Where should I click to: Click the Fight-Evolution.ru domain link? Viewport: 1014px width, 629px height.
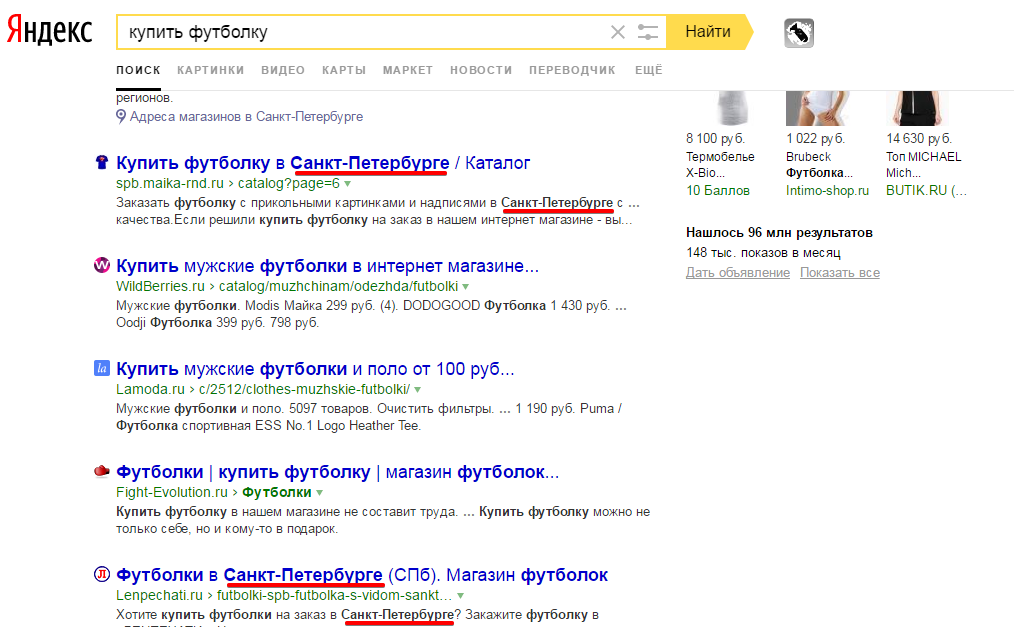tap(172, 492)
